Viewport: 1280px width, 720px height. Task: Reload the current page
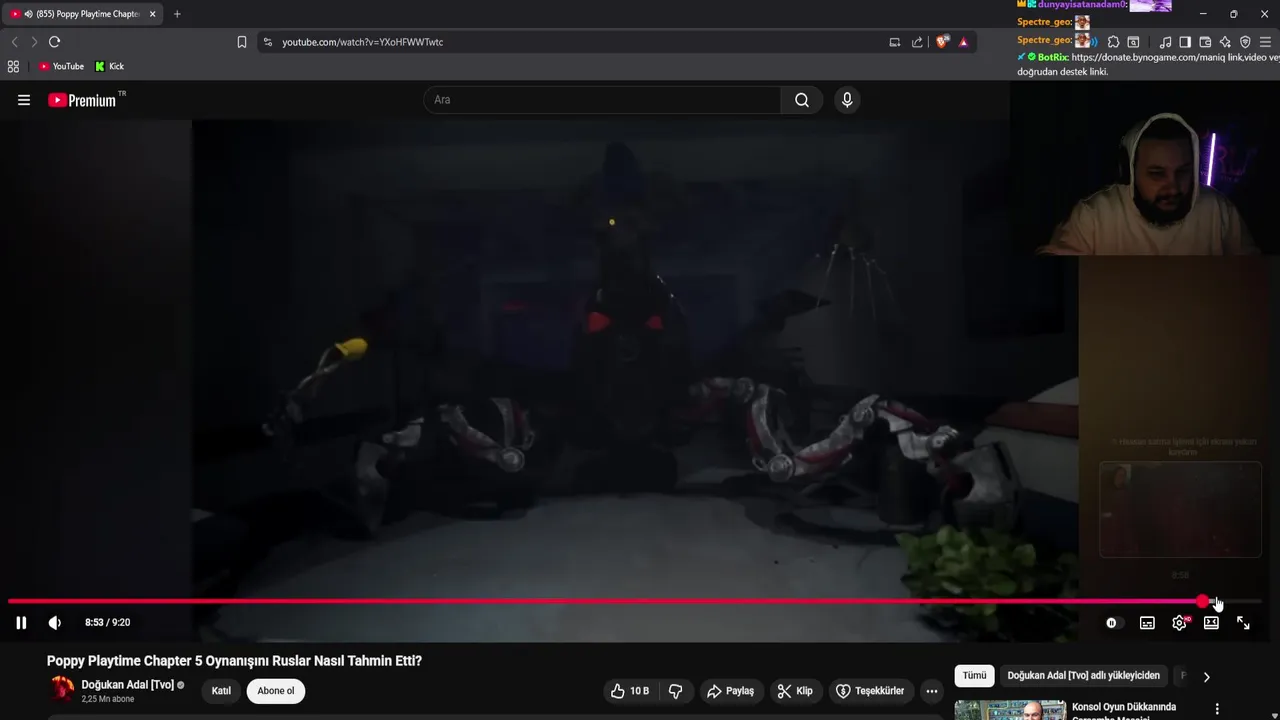point(54,42)
